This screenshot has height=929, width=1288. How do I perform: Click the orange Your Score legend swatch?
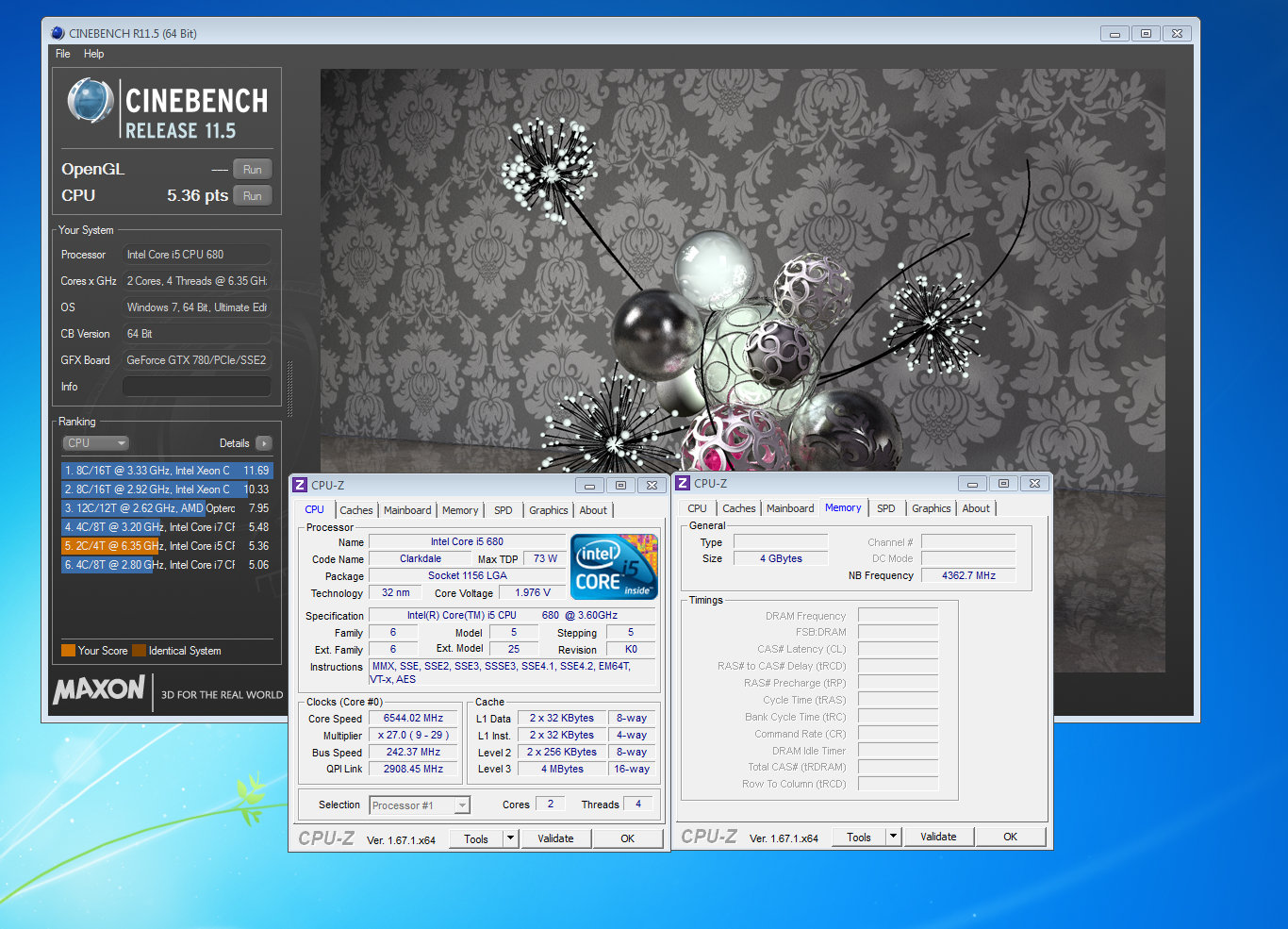pos(68,650)
